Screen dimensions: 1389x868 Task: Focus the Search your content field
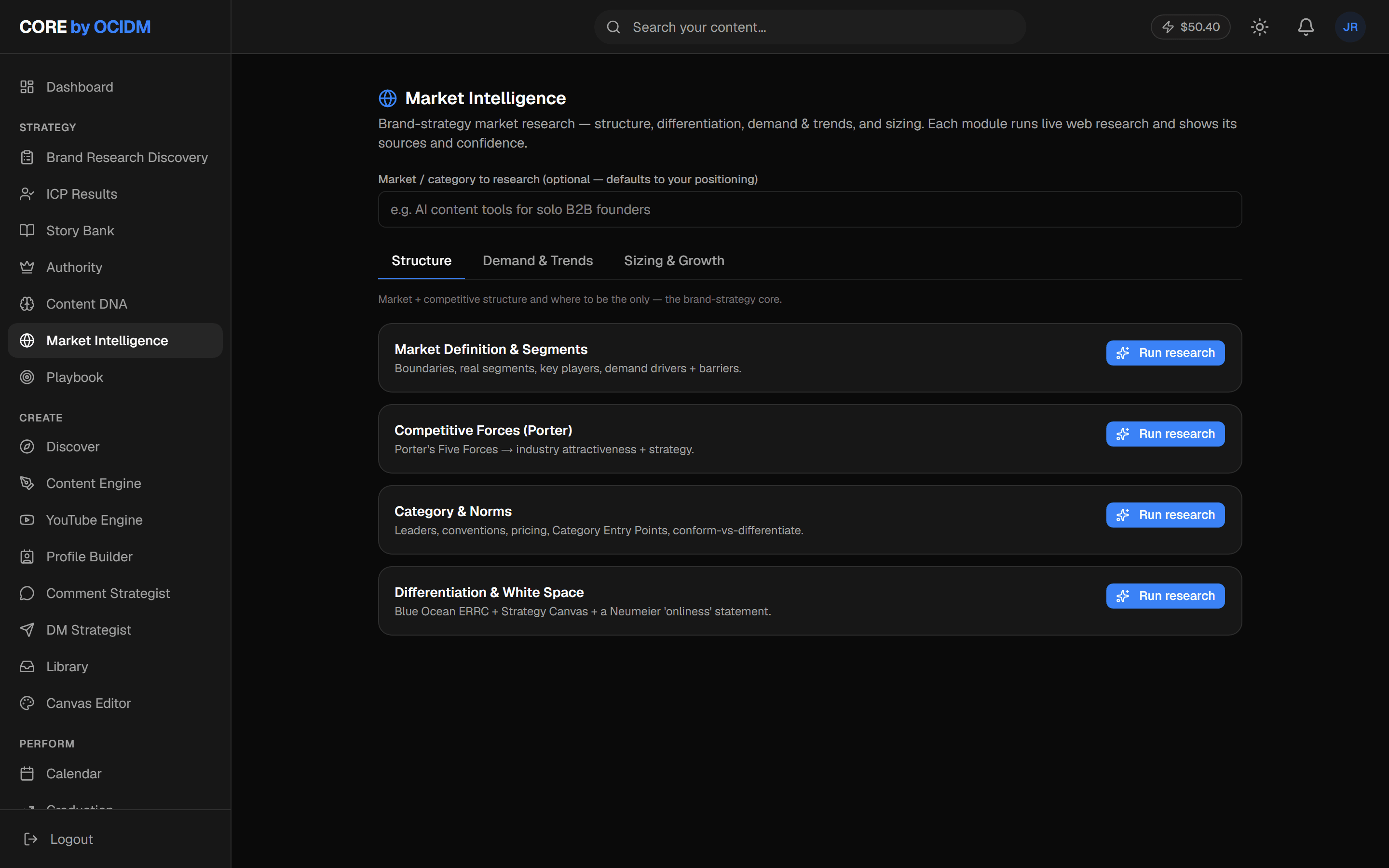pyautogui.click(x=810, y=27)
